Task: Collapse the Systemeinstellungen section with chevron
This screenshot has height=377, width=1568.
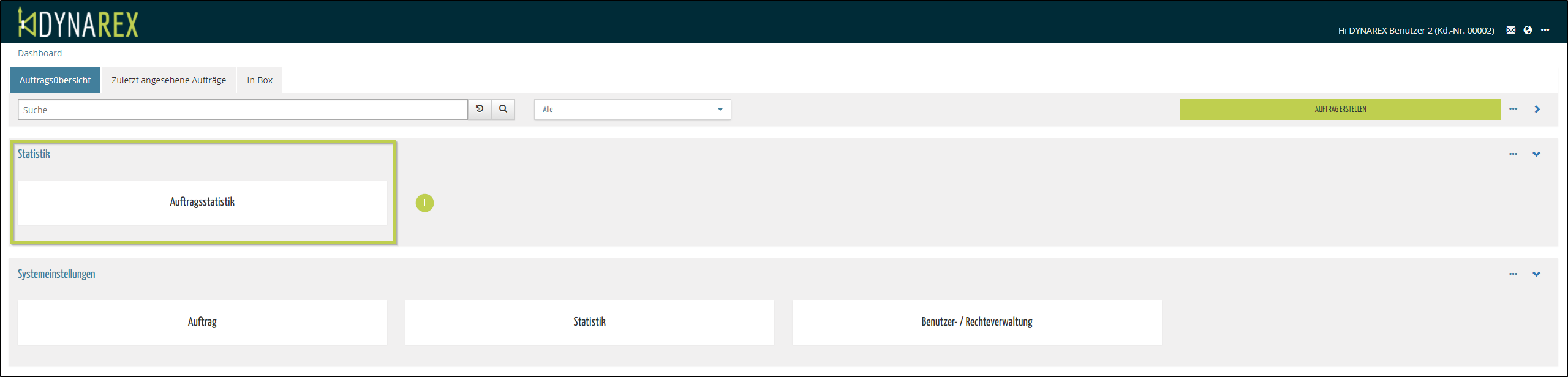Action: coord(1536,274)
